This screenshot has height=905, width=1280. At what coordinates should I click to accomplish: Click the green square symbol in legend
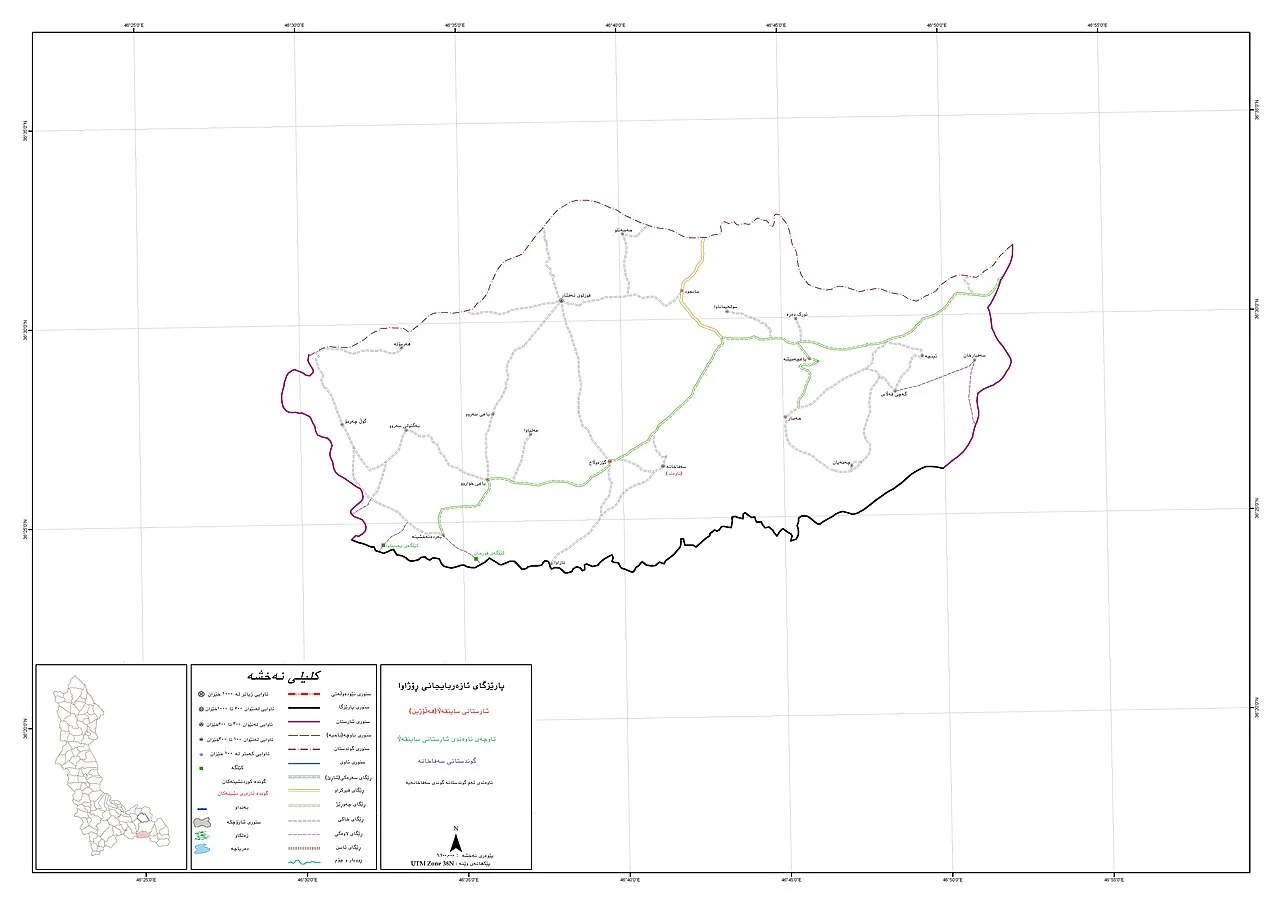point(201,768)
